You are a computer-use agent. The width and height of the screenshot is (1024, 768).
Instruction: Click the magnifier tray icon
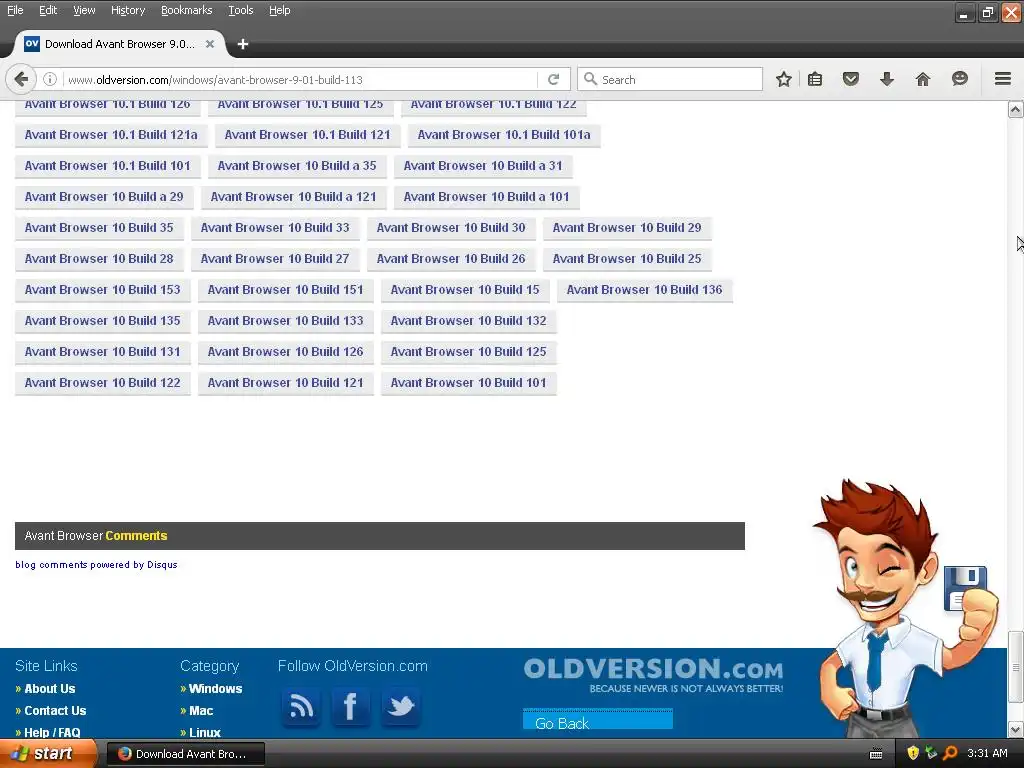[x=950, y=753]
